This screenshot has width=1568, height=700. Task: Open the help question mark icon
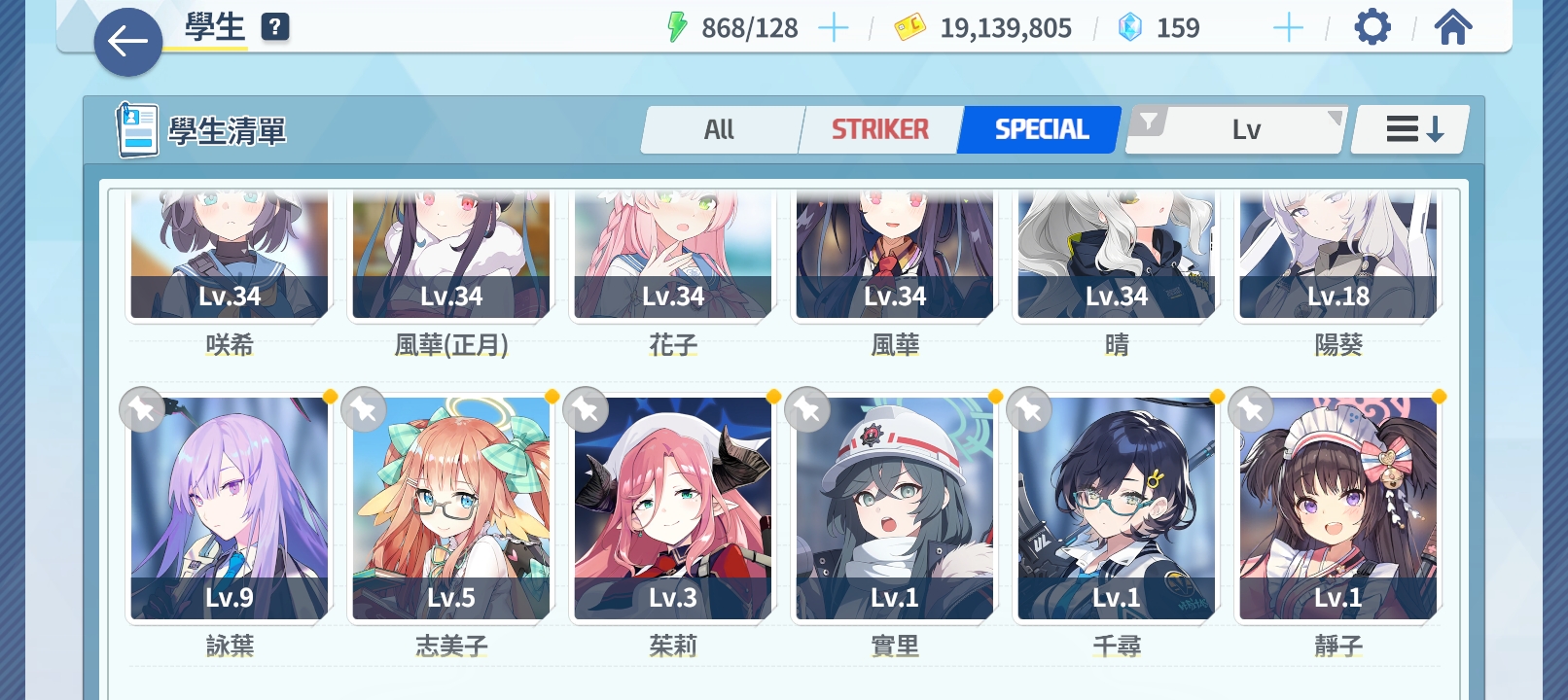pos(275,27)
